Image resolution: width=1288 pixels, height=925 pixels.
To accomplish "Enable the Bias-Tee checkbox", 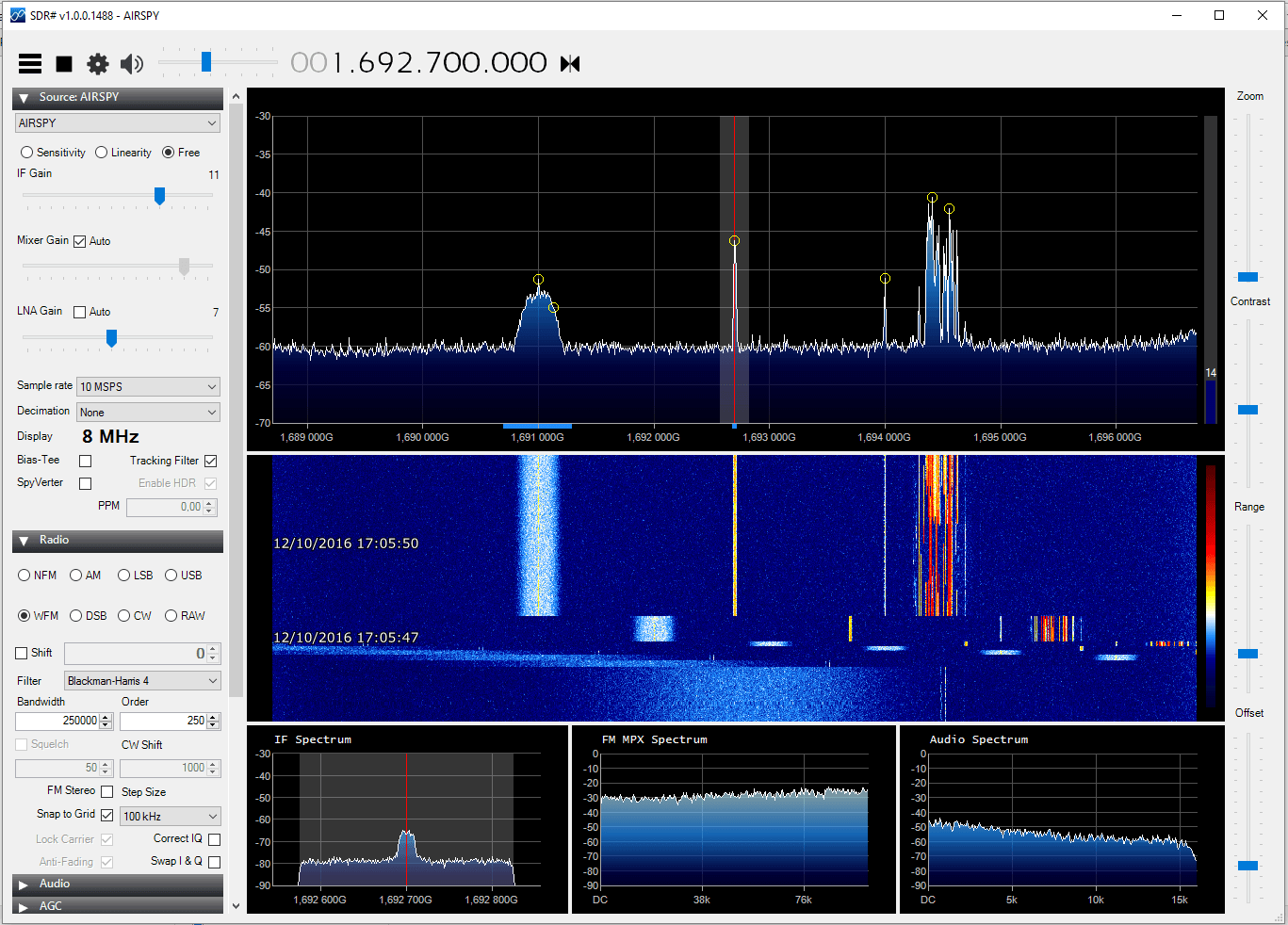I will (x=86, y=461).
